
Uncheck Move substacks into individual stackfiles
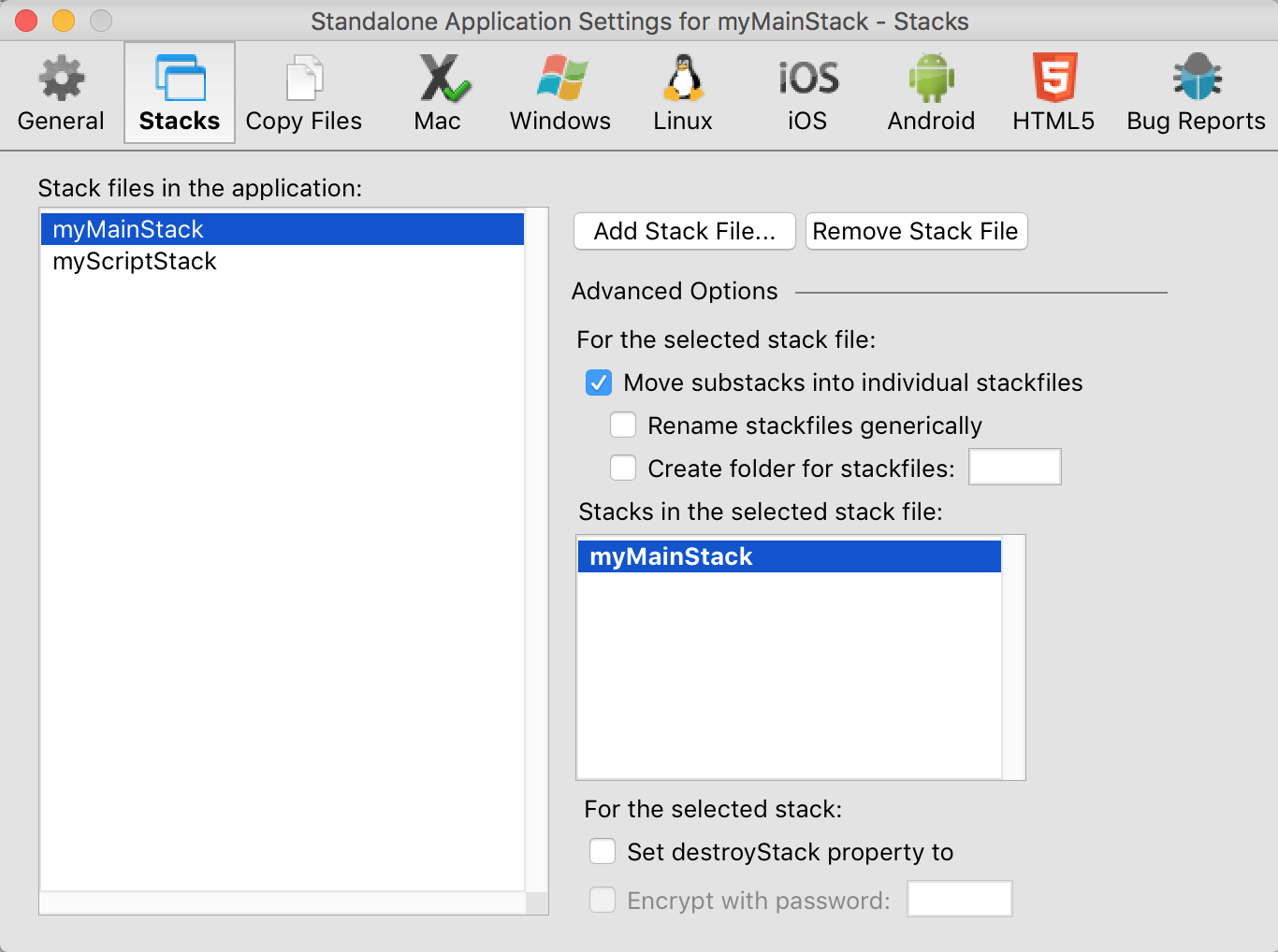pyautogui.click(x=599, y=383)
